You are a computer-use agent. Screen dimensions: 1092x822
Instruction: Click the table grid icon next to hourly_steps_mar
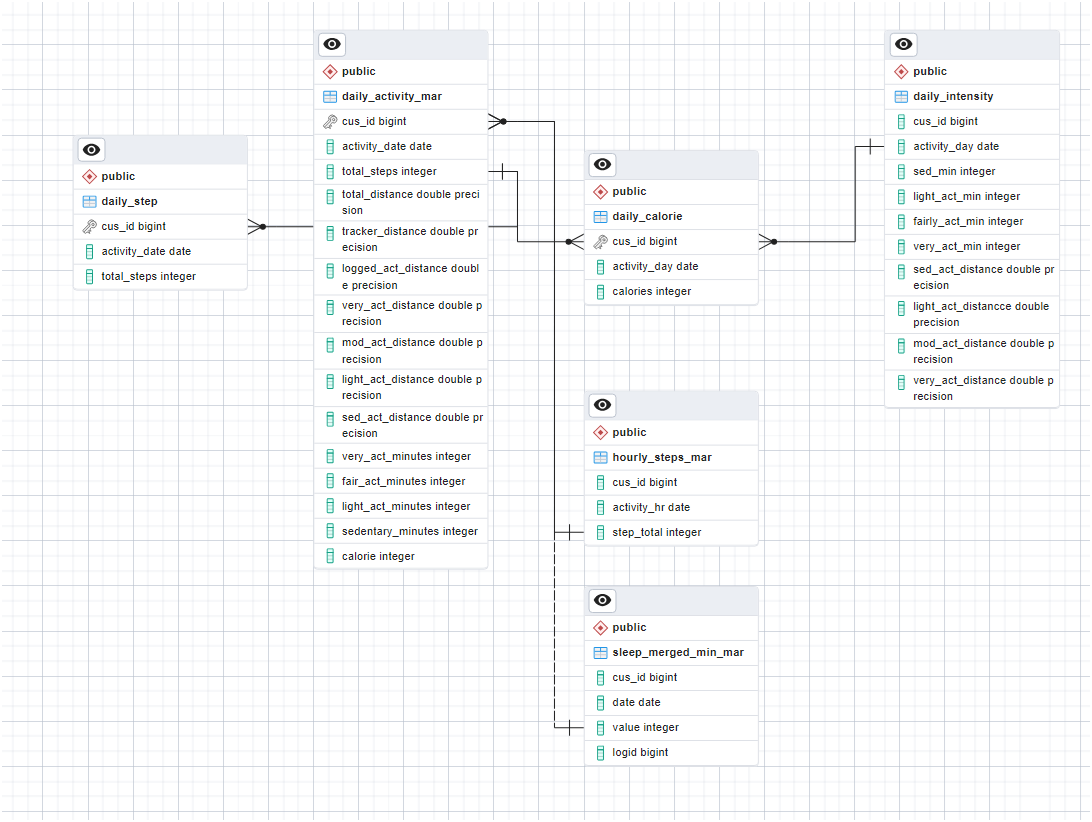(x=600, y=456)
